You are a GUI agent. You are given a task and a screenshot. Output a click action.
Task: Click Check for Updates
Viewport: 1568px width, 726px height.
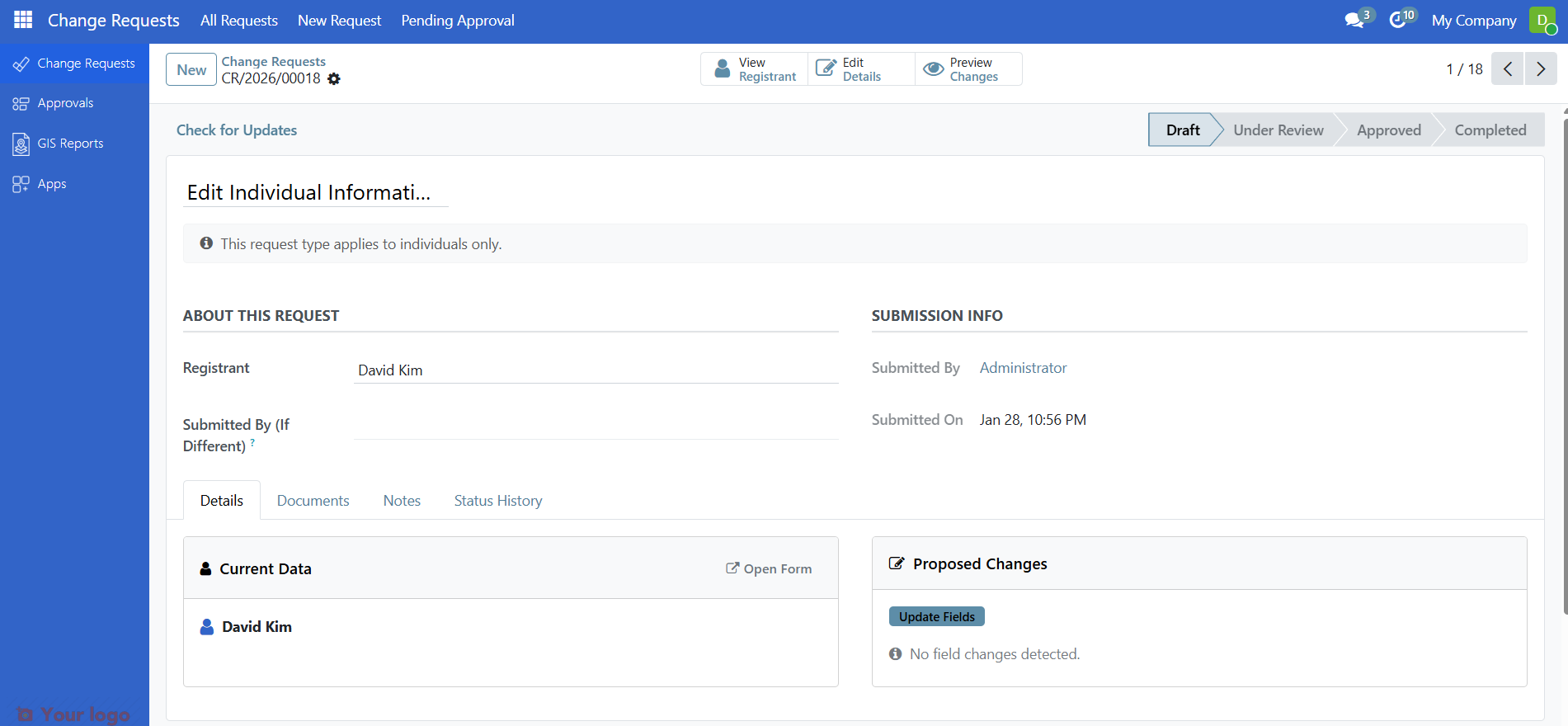click(237, 130)
